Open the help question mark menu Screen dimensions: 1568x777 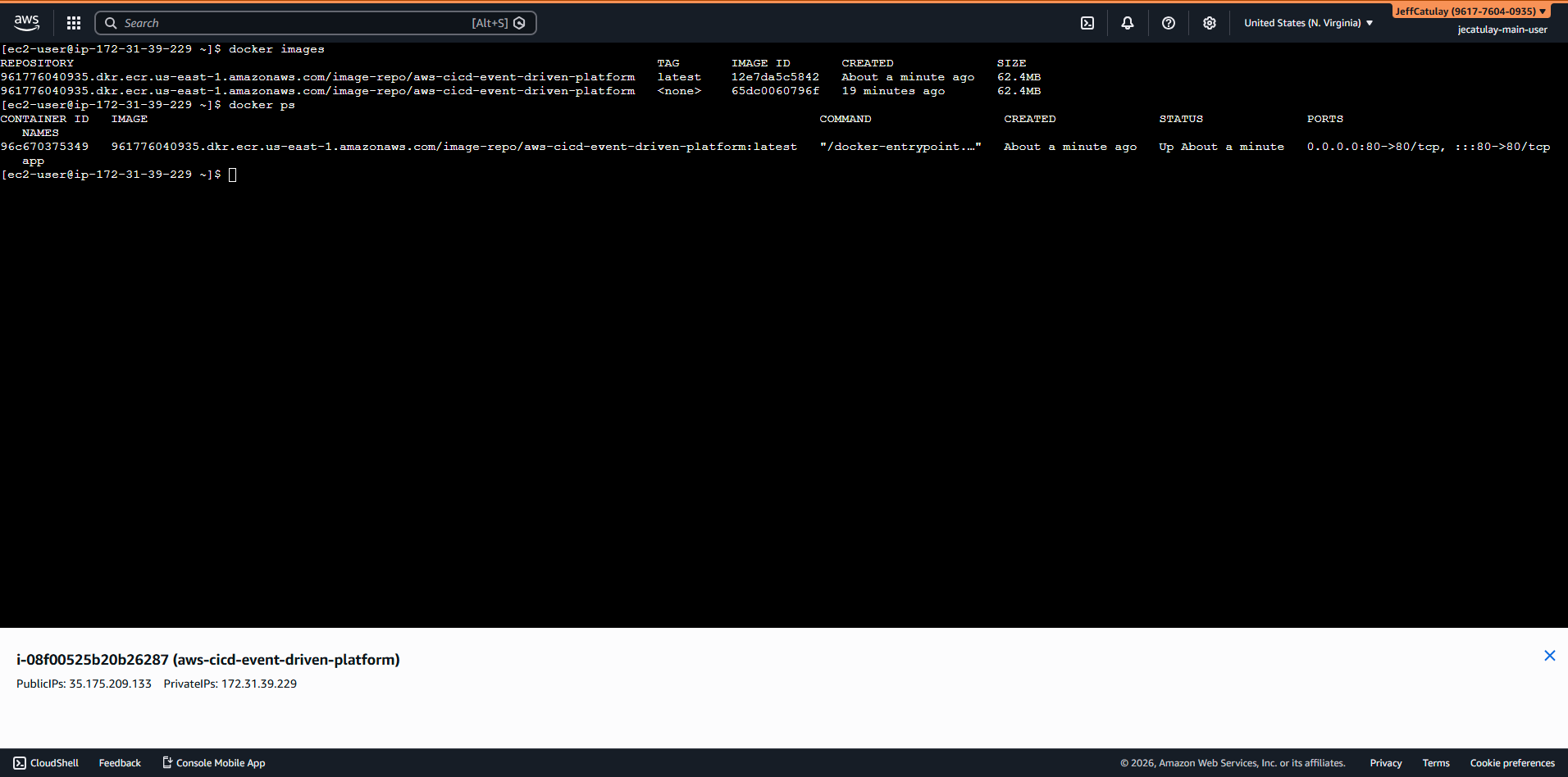point(1169,23)
